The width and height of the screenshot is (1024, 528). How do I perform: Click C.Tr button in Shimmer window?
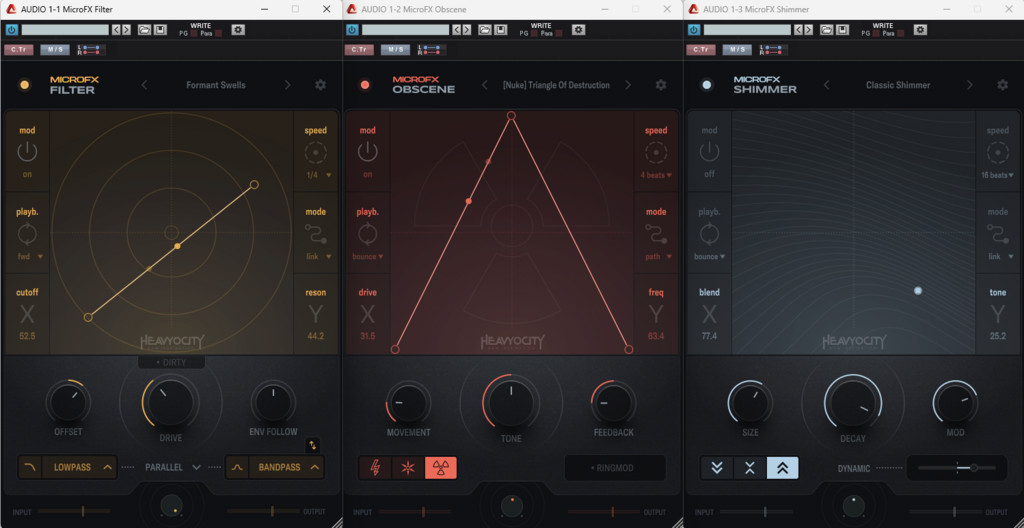(701, 50)
